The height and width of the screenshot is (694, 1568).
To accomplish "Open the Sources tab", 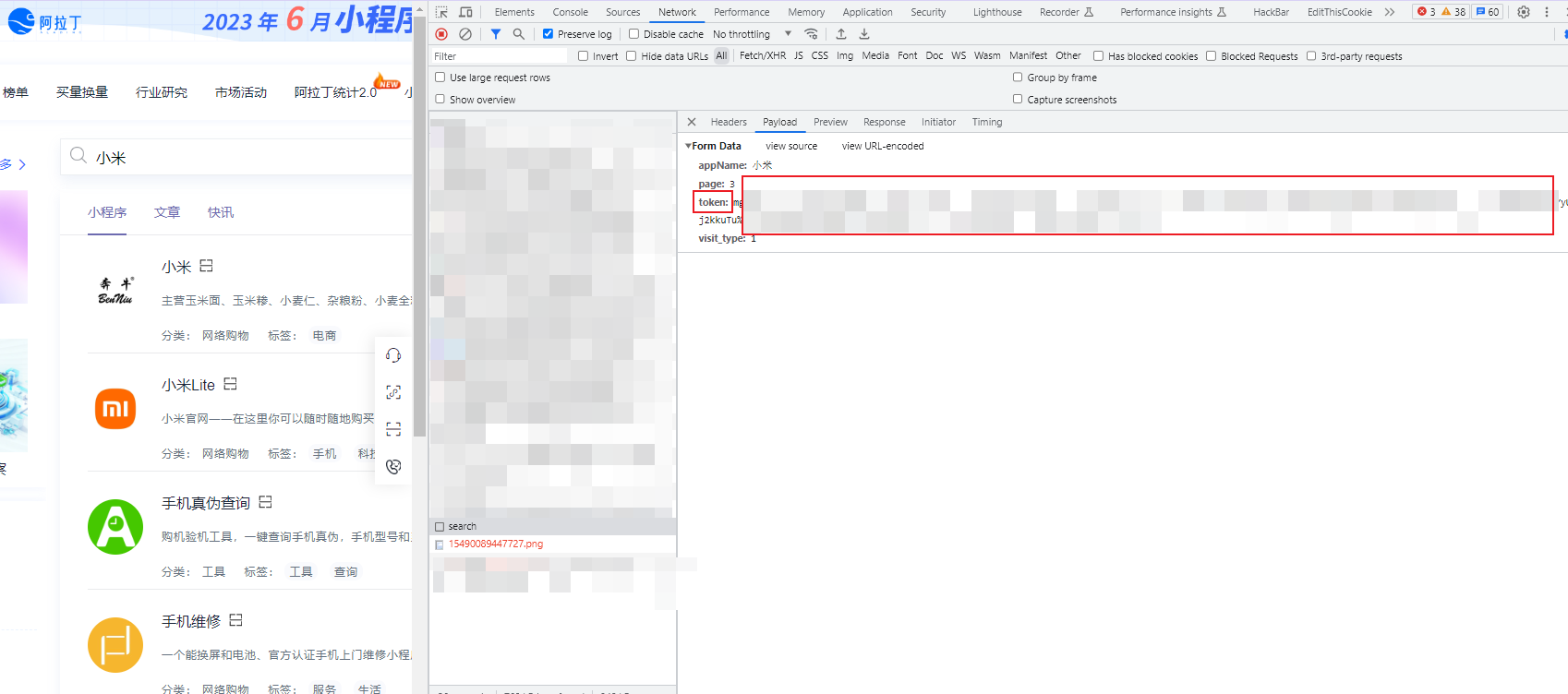I will click(623, 12).
